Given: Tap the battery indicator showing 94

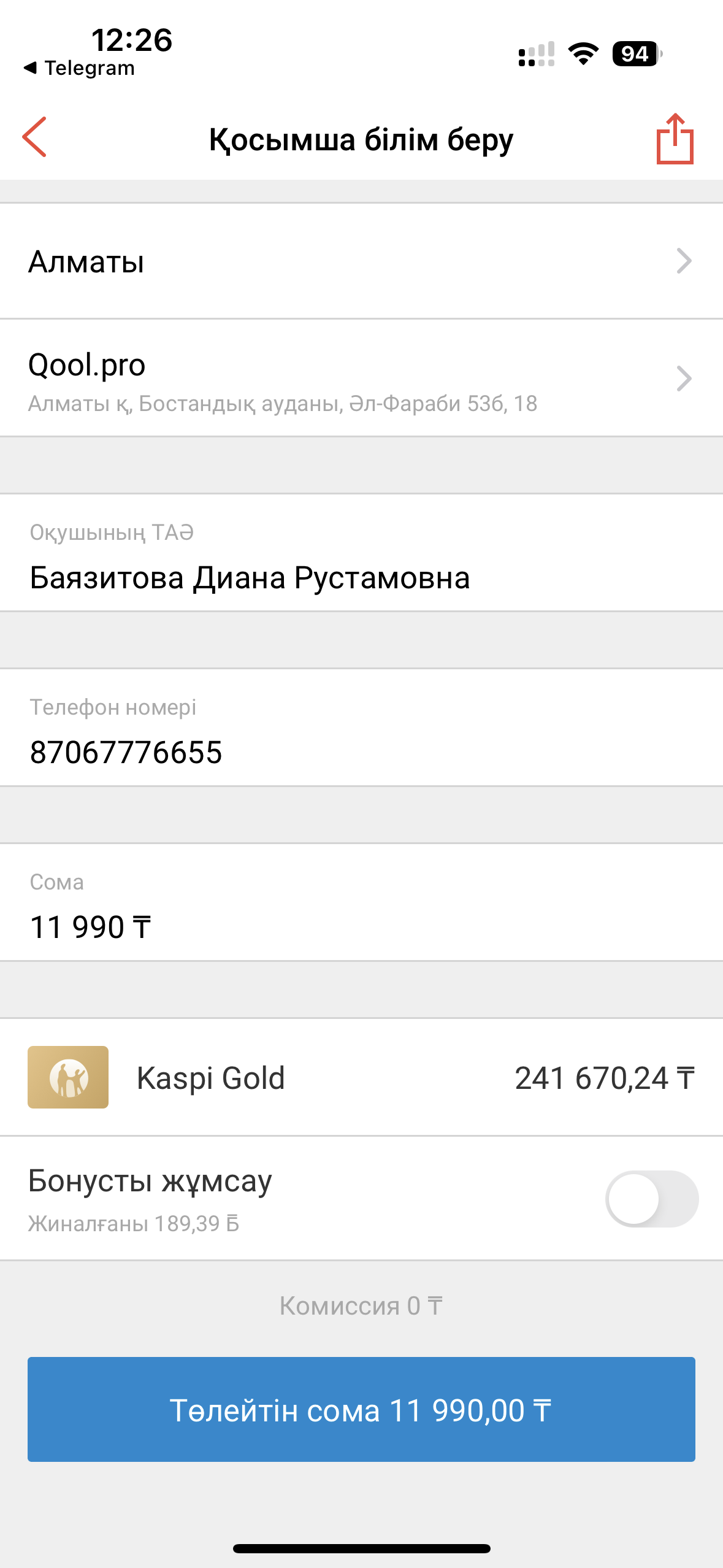Looking at the screenshot, I should [637, 54].
